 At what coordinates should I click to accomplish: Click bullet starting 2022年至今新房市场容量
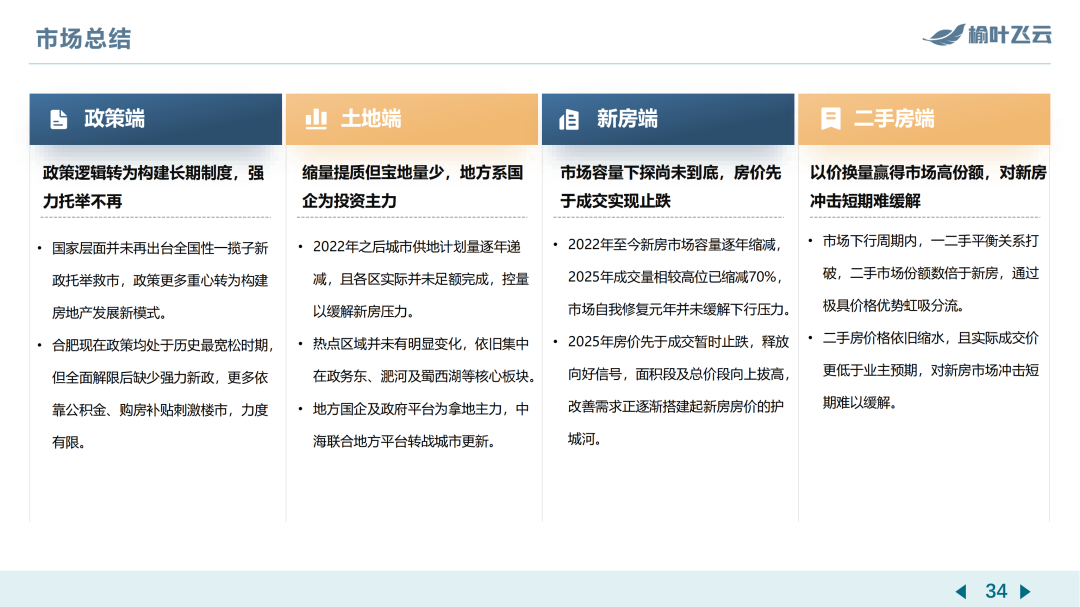[x=673, y=277]
